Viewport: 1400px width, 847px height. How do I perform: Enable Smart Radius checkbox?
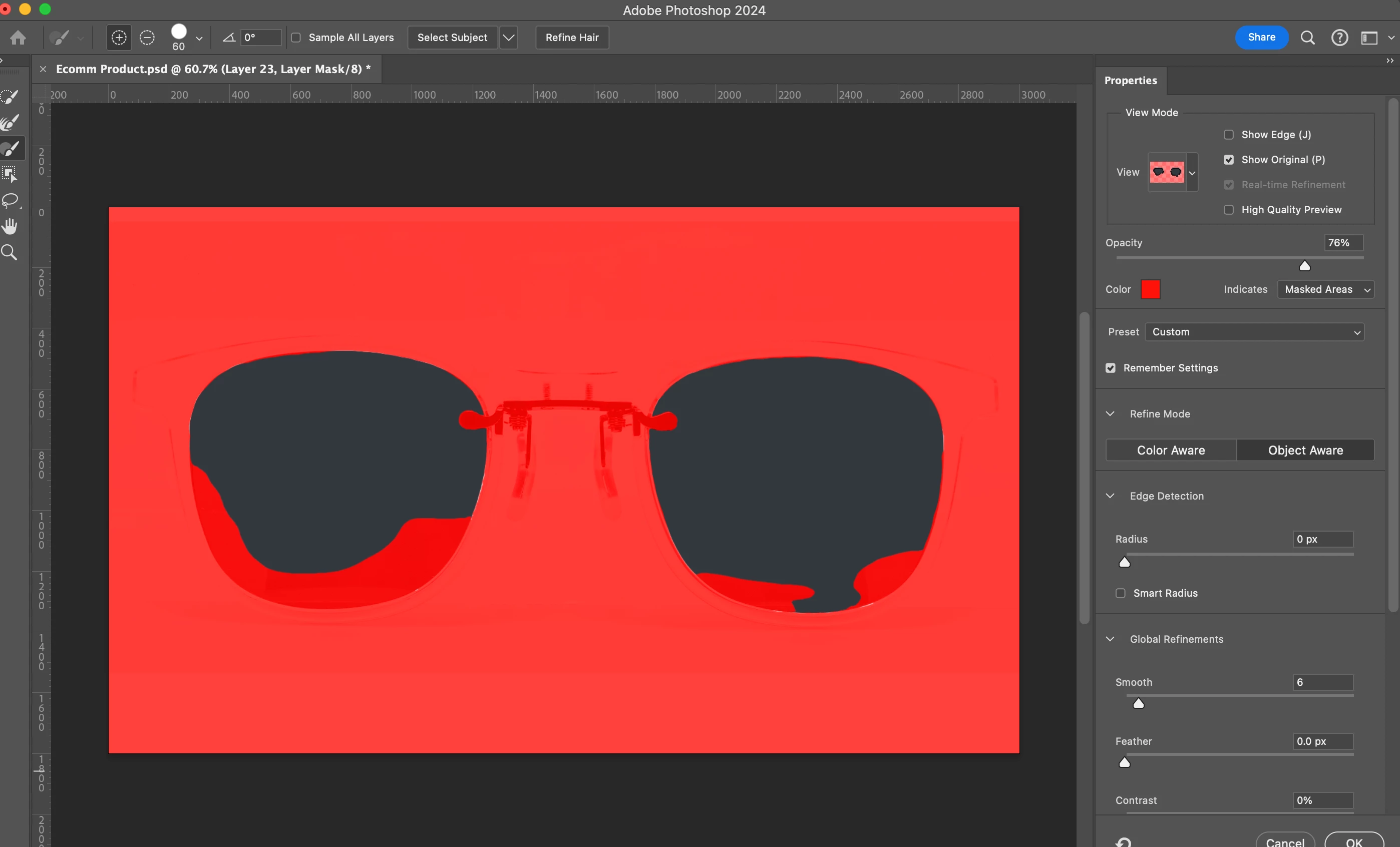tap(1121, 593)
